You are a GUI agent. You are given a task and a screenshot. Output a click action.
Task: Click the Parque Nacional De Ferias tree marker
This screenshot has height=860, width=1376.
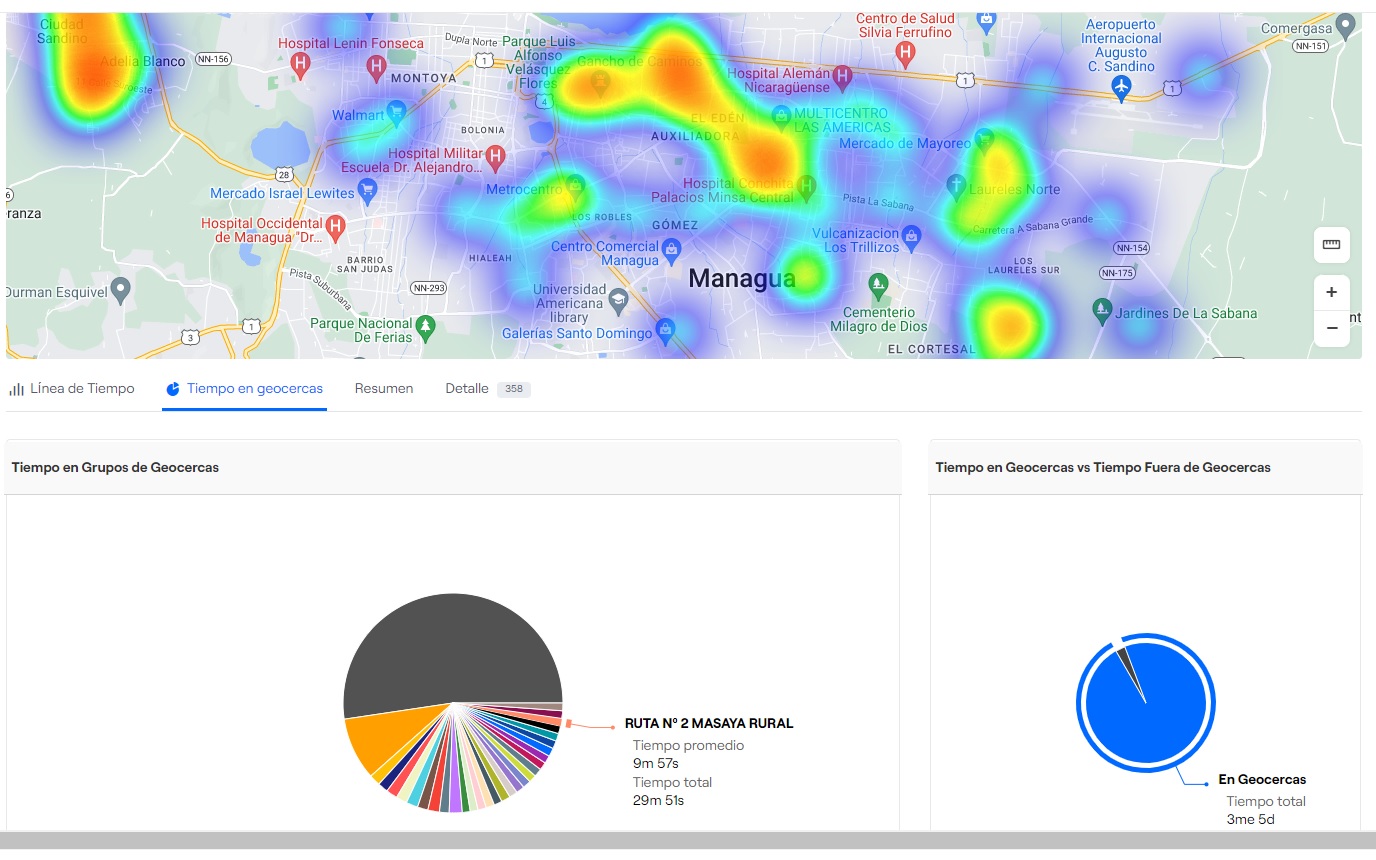click(426, 326)
